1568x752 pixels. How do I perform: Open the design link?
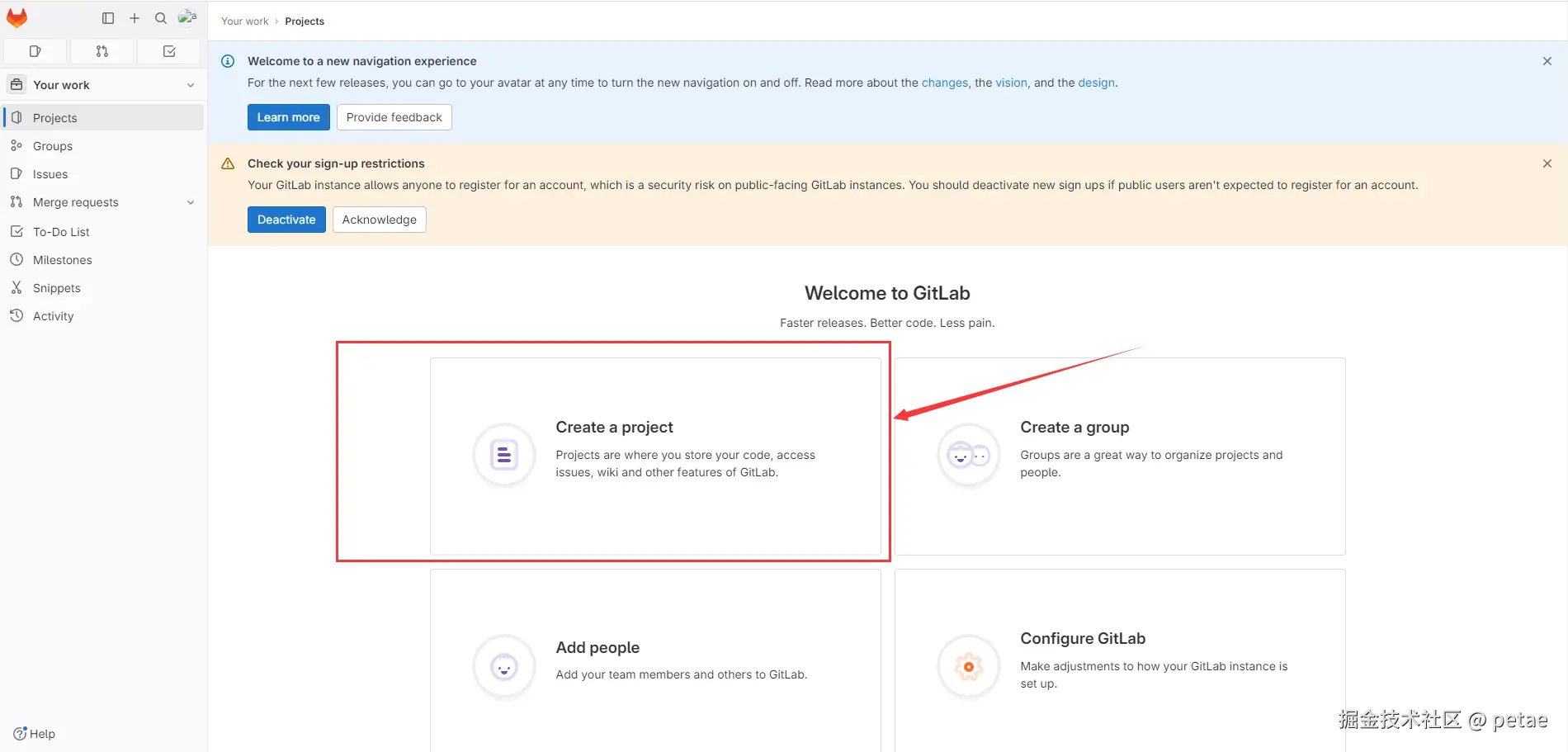pos(1097,83)
